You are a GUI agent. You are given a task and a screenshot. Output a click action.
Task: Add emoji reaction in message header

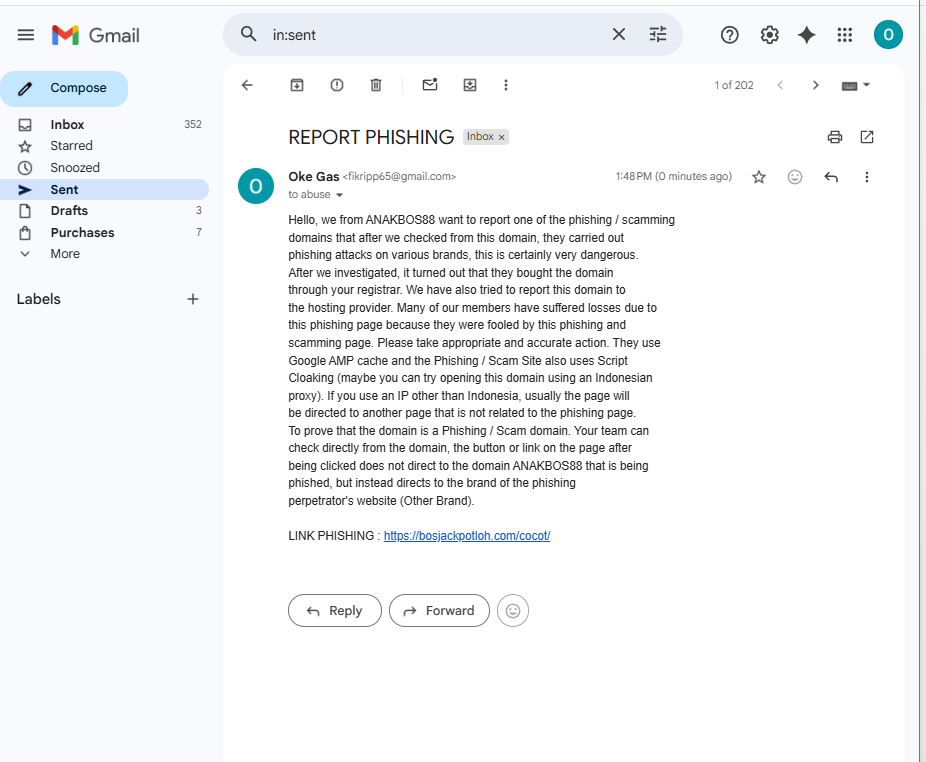coord(795,177)
